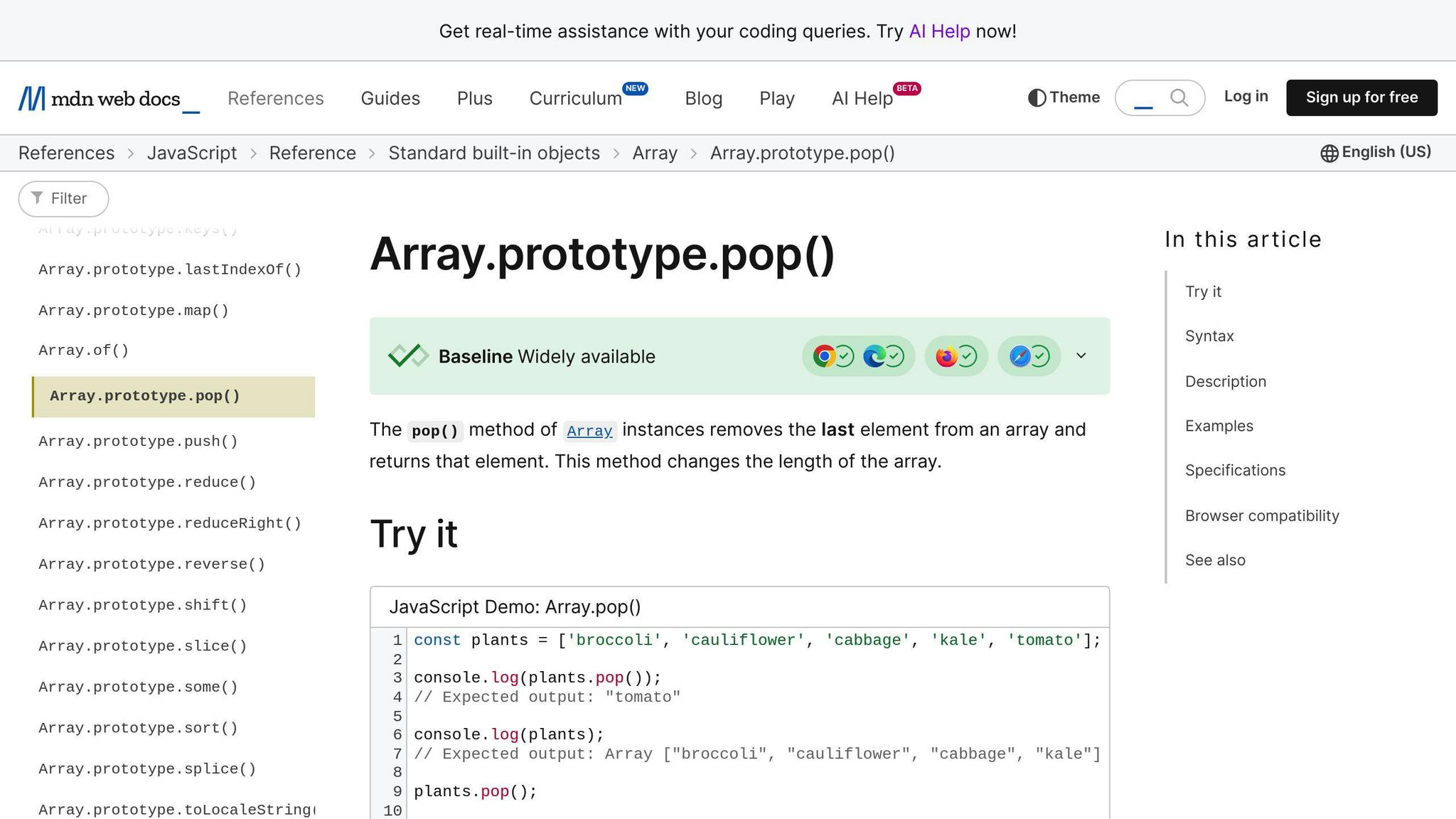Jump to Browser compatibility section

[x=1262, y=515]
